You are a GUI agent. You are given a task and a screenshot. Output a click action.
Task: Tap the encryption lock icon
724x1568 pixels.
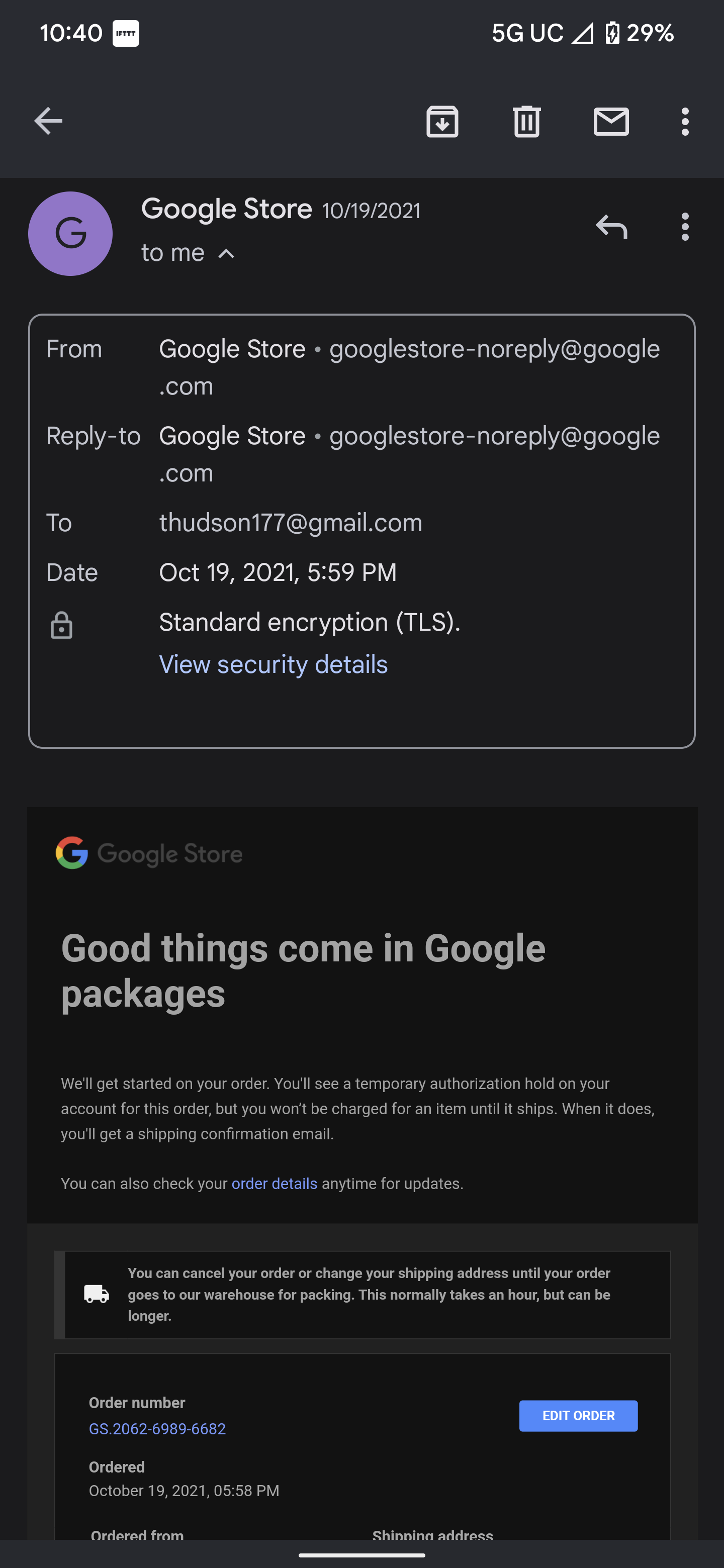tap(61, 625)
